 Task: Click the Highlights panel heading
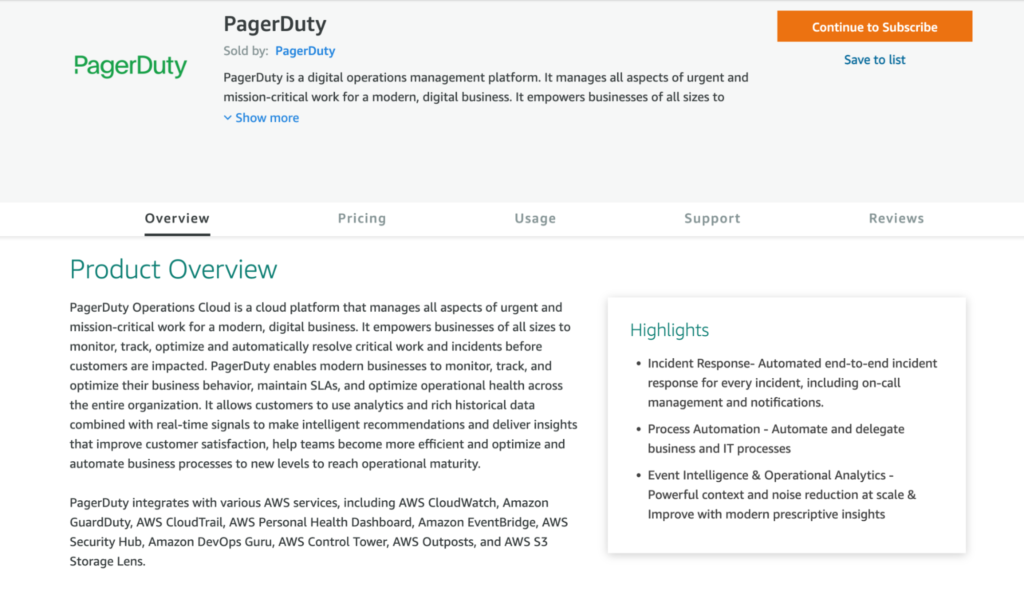668,330
